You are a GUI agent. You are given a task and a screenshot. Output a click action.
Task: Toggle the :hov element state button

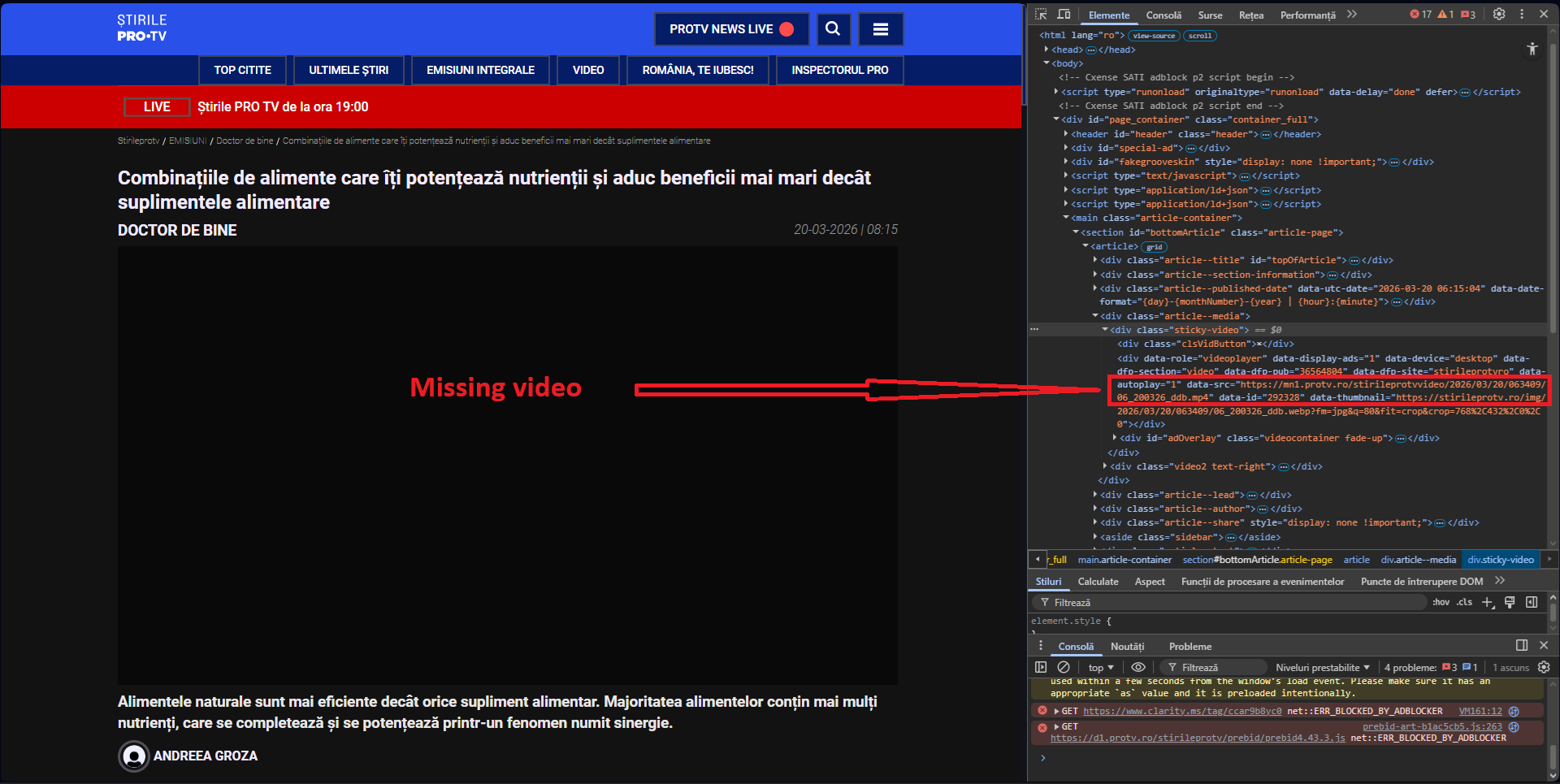pos(1441,602)
